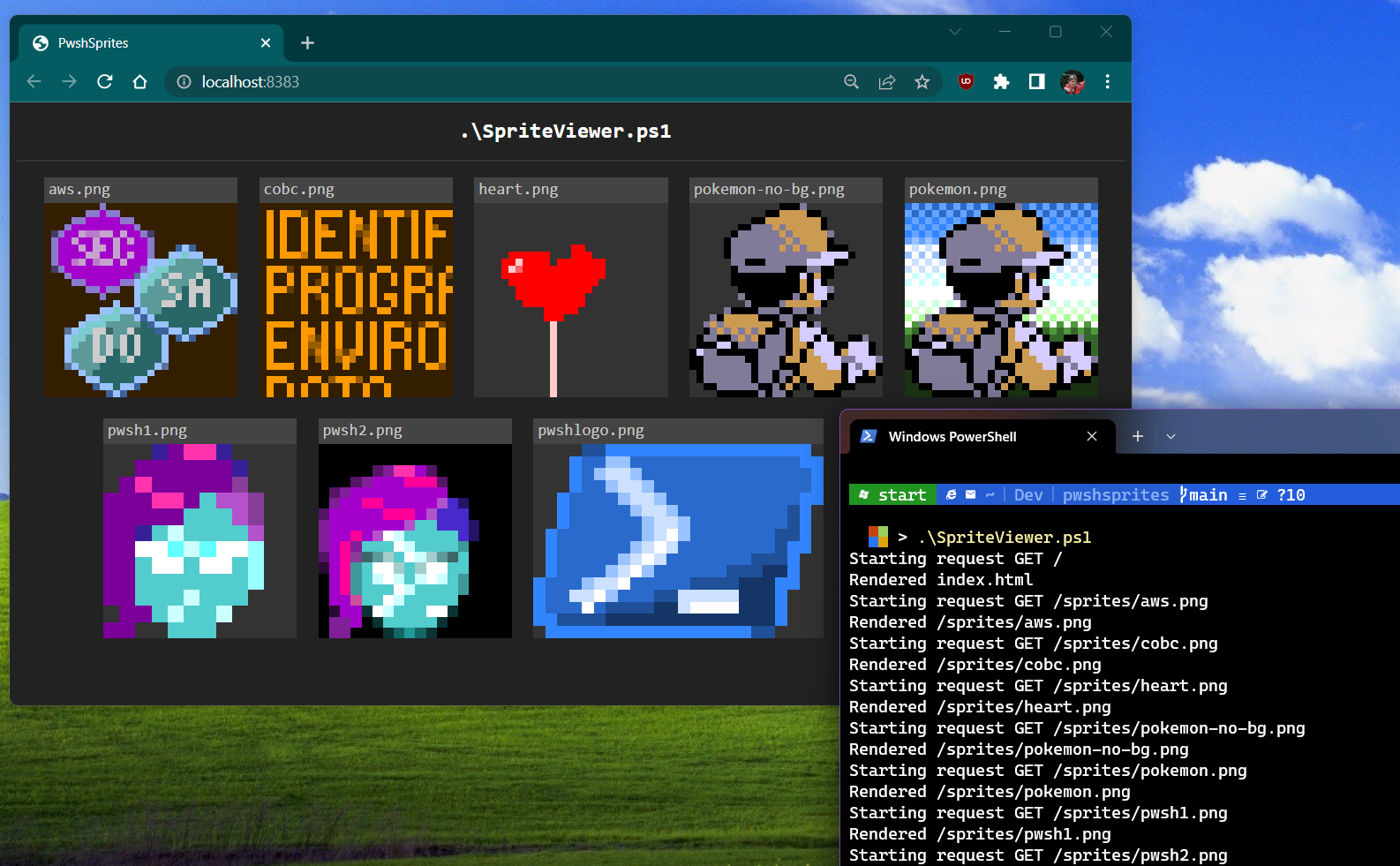Click the aws.png sprite thumbnail
This screenshot has width=1400, height=866.
(140, 299)
